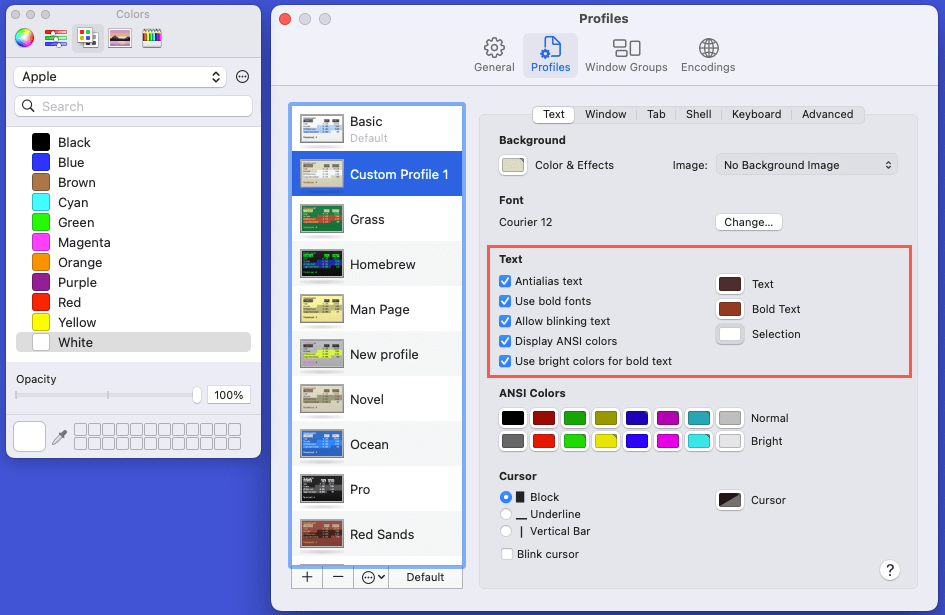The height and width of the screenshot is (615, 945).
Task: Click the Normal red ANSI color swatch
Action: pos(544,418)
